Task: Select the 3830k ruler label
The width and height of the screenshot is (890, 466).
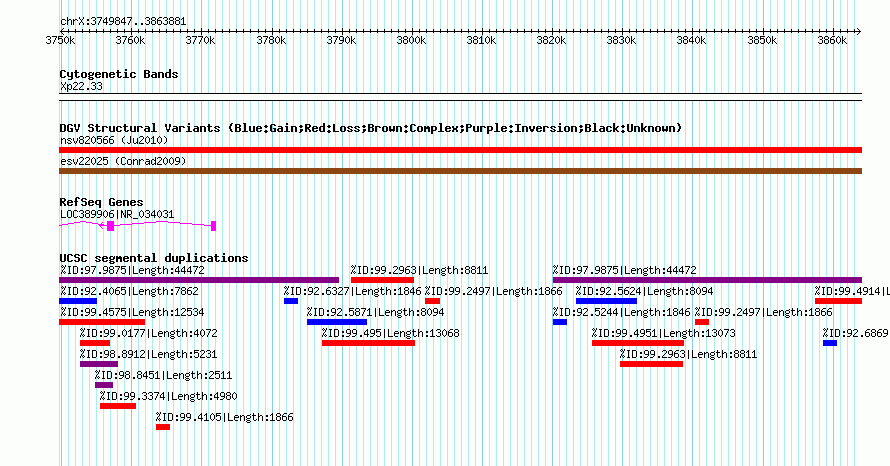Action: click(622, 41)
